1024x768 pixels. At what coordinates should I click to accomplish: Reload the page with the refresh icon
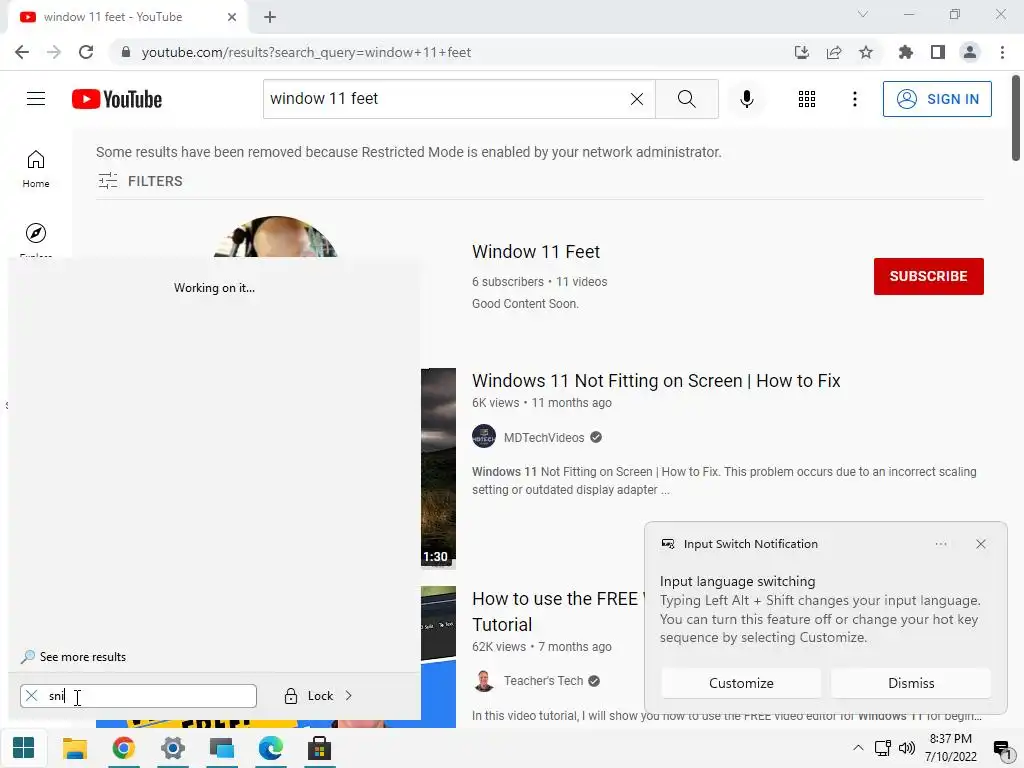[x=86, y=52]
